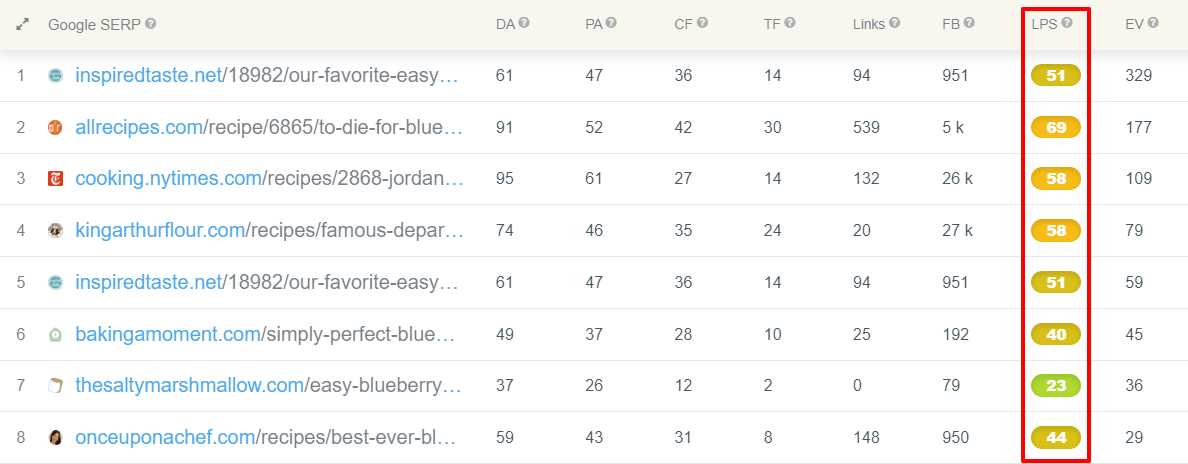
Task: Click the NYT favicon in row 3
Action: 55,179
